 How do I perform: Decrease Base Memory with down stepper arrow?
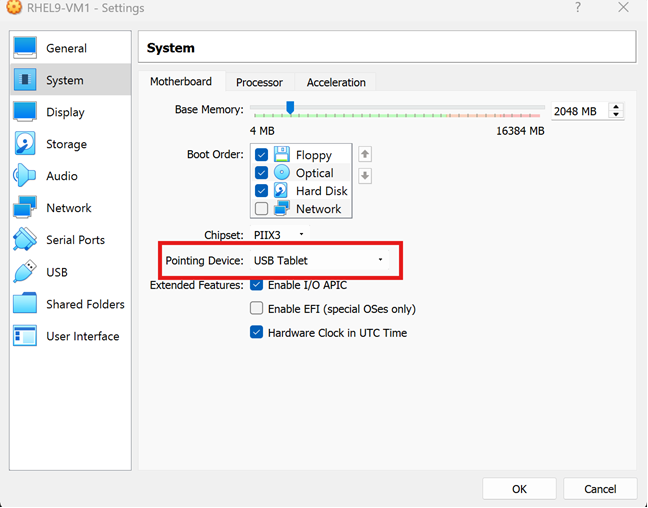pos(616,114)
